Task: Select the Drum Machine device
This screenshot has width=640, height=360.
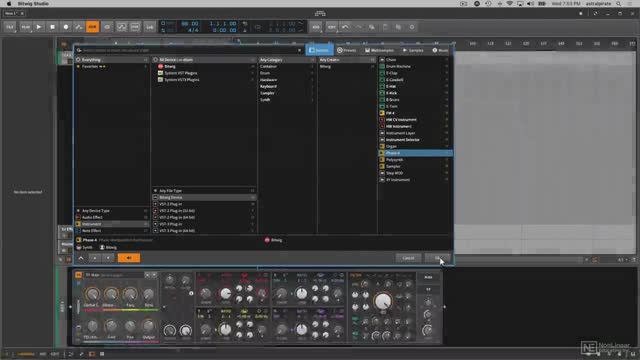Action: (415, 66)
